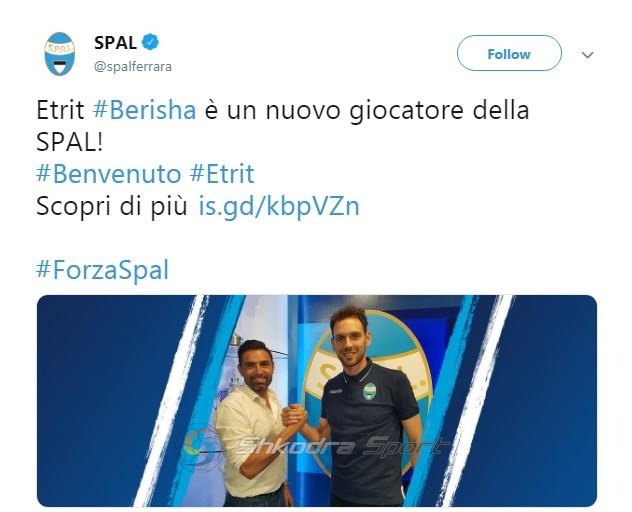Click the man in the white shirt
This screenshot has height=512, width=632.
pos(252,423)
